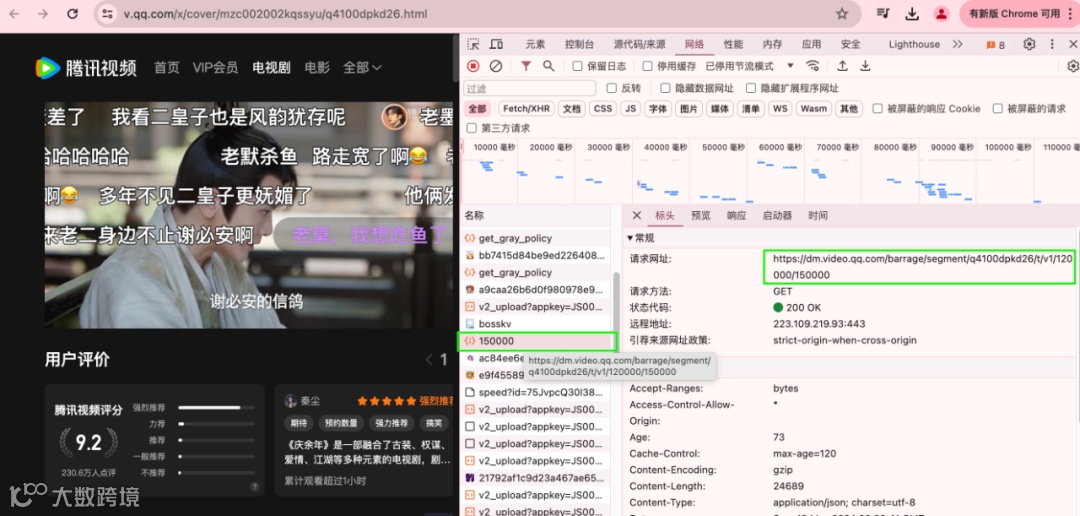The width and height of the screenshot is (1080, 516).
Task: Open the 元素 DevTools tab
Action: (x=535, y=44)
